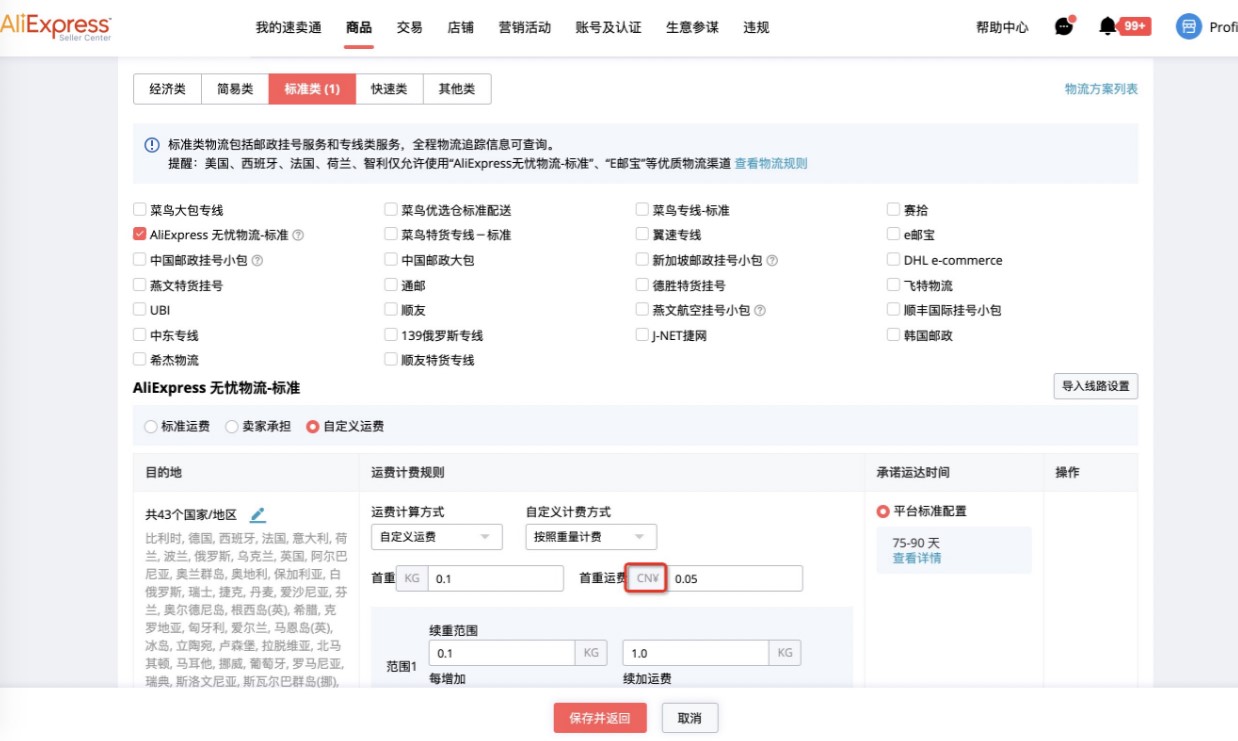Check UBI logistics option
The width and height of the screenshot is (1238, 741).
click(140, 310)
